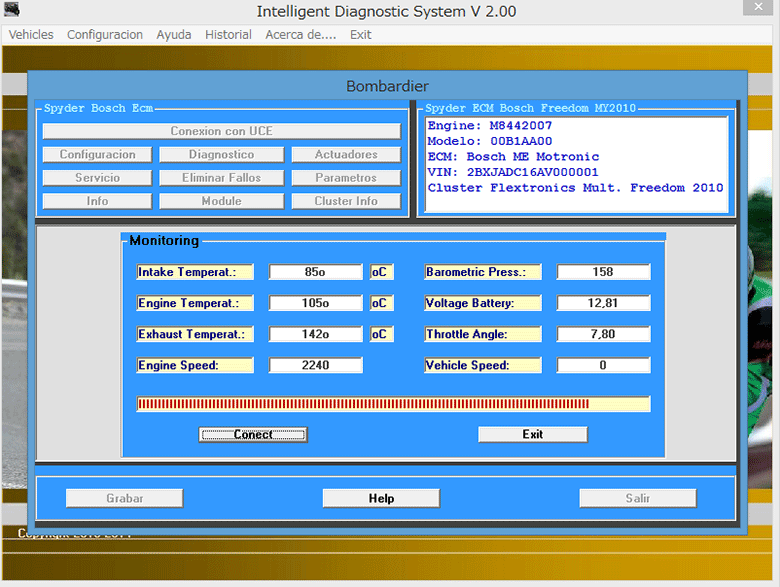The image size is (780, 587).
Task: Close the Intelligent Diagnostic System window
Action: pyautogui.click(x=758, y=7)
